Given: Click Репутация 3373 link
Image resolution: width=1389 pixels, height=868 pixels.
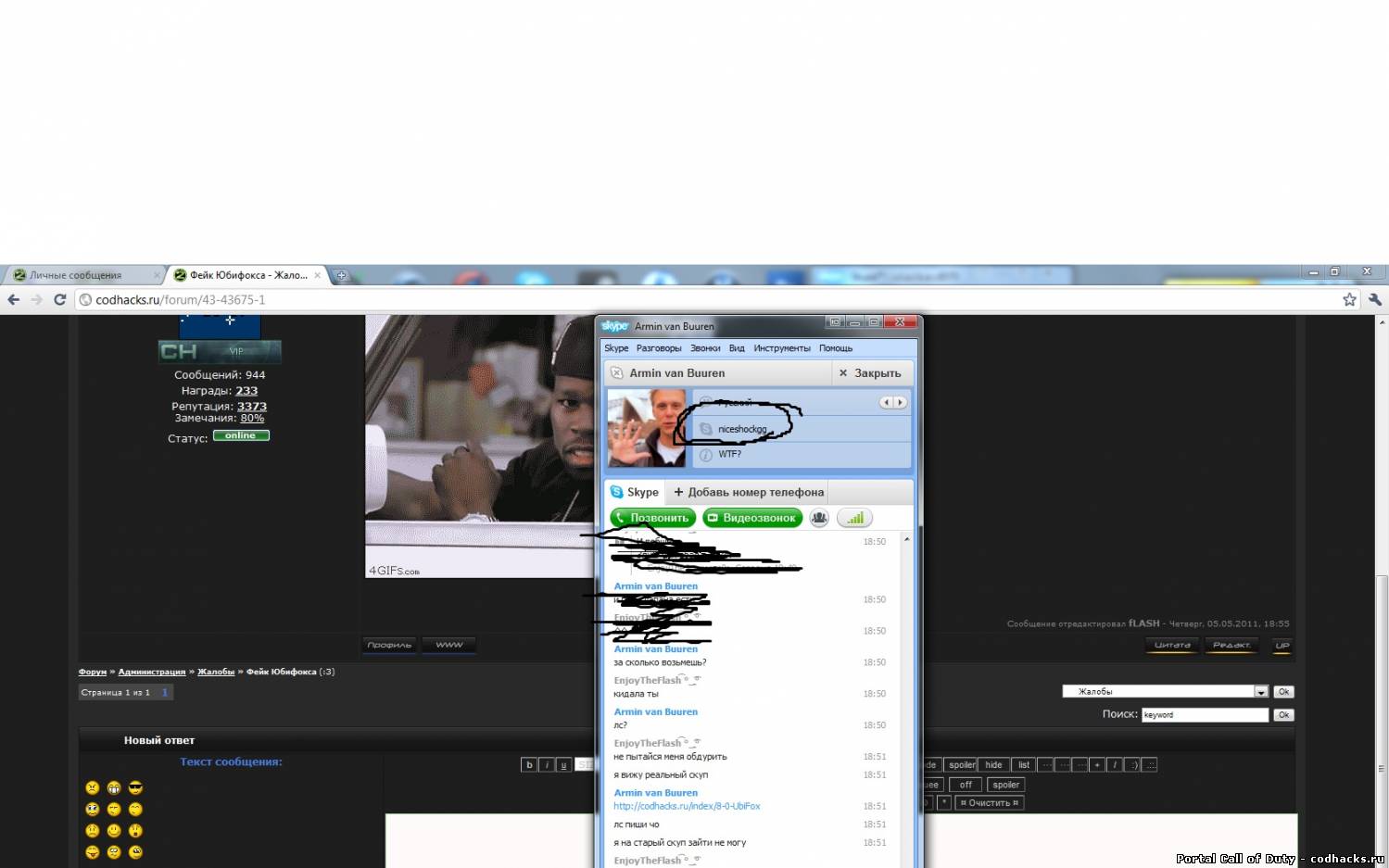Looking at the screenshot, I should click(252, 406).
